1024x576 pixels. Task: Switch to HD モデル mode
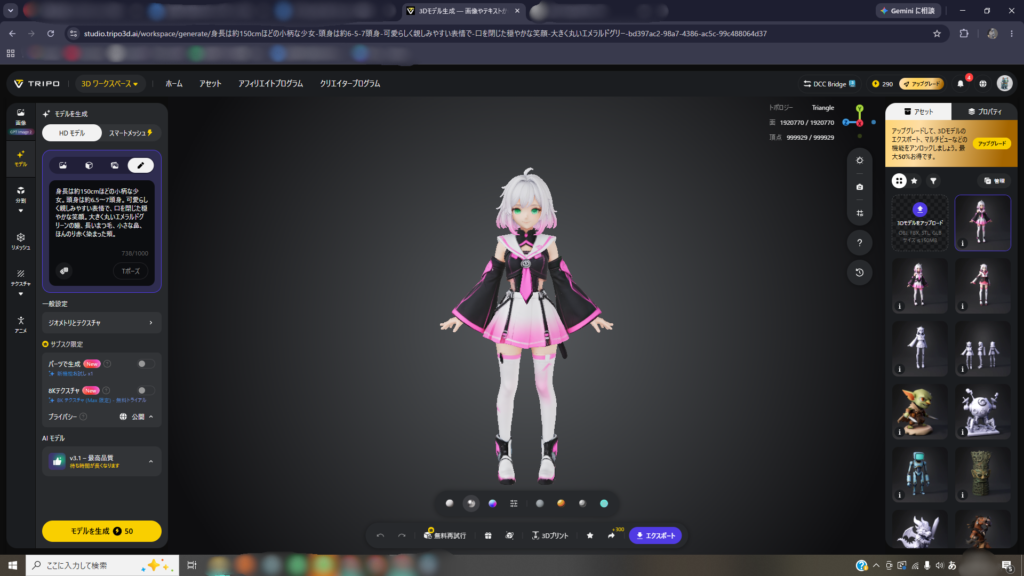(x=72, y=133)
